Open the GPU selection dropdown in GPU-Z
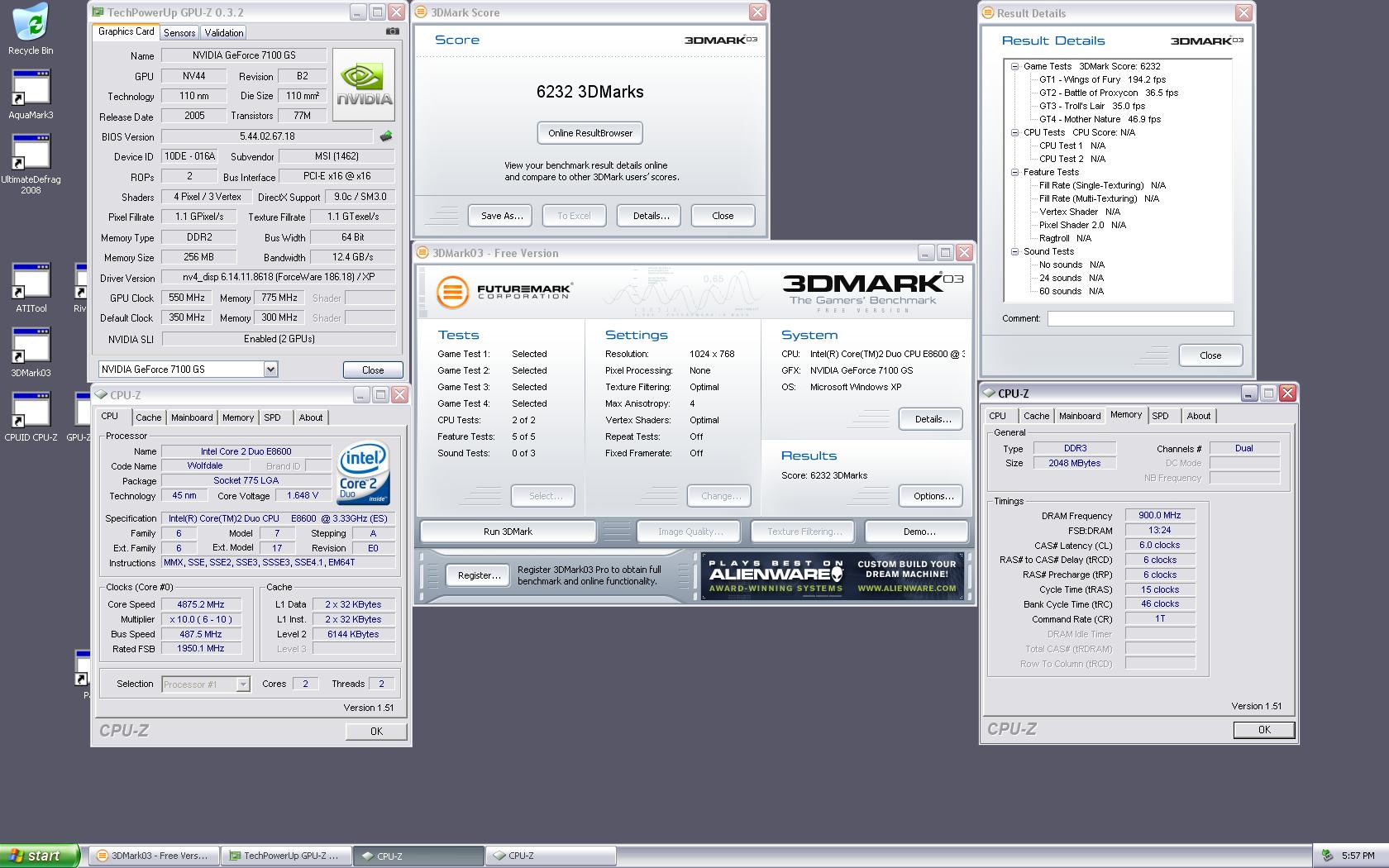The height and width of the screenshot is (868, 1389). coord(270,370)
